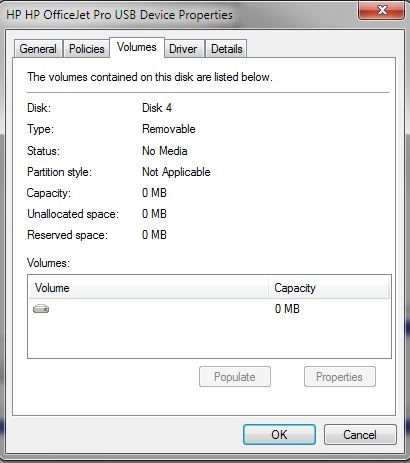
Task: Select the Volumes tab
Action: [x=137, y=47]
